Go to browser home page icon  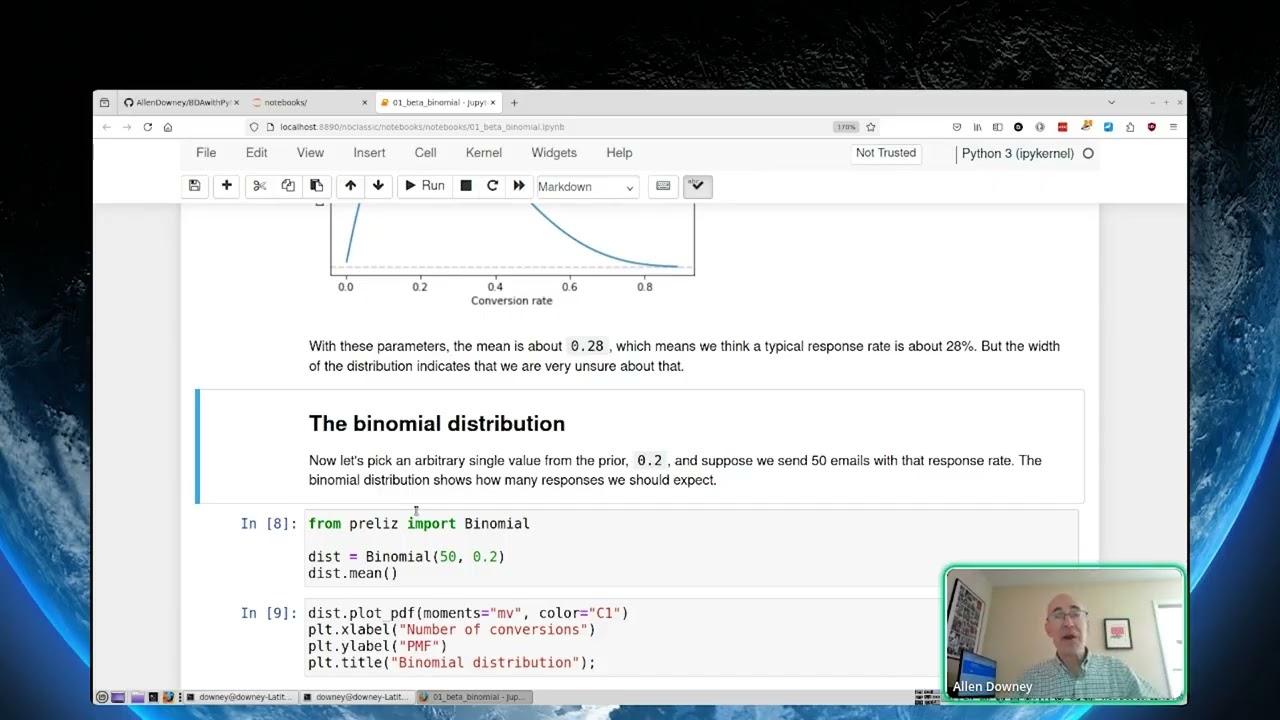(168, 127)
